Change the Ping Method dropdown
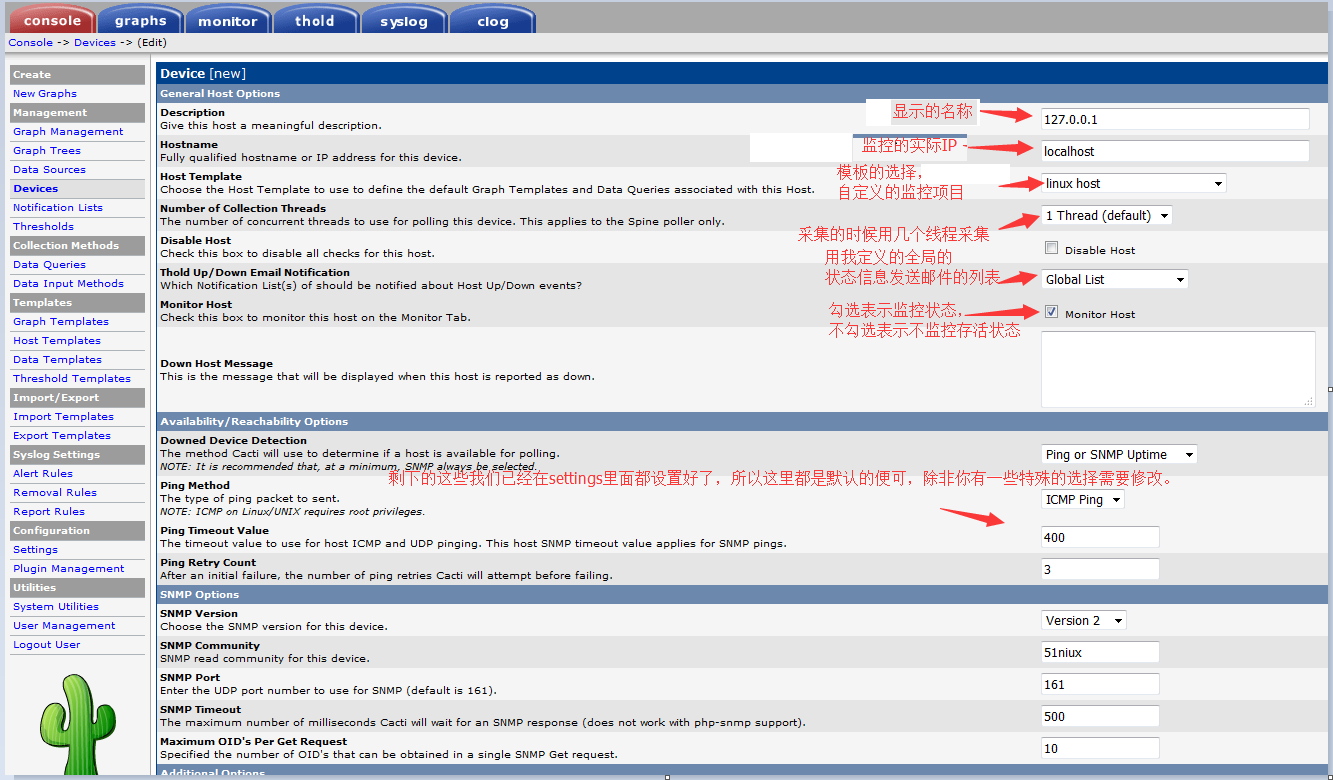This screenshot has width=1333, height=780. pyautogui.click(x=1083, y=500)
